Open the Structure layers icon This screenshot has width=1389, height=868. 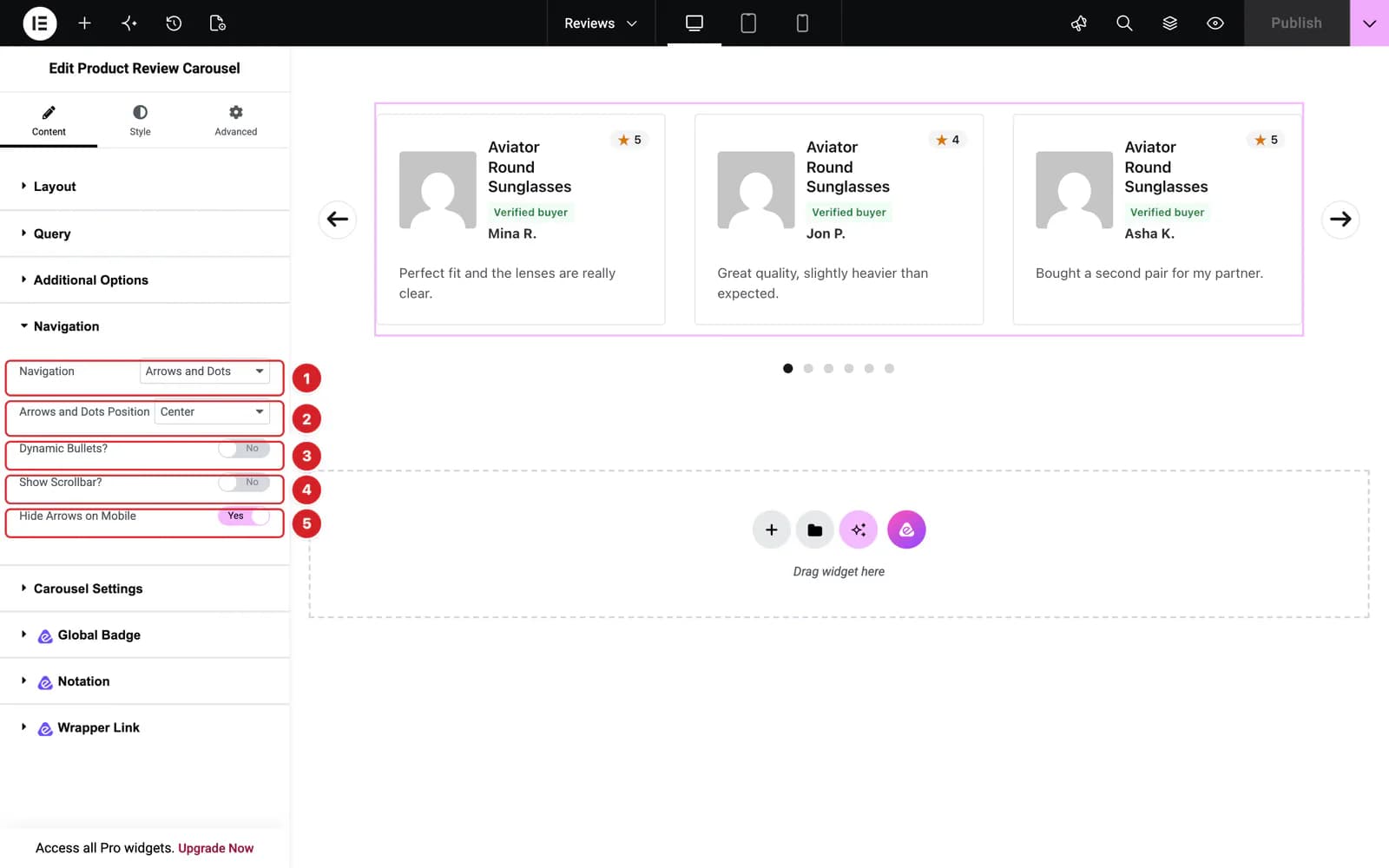pyautogui.click(x=1170, y=23)
